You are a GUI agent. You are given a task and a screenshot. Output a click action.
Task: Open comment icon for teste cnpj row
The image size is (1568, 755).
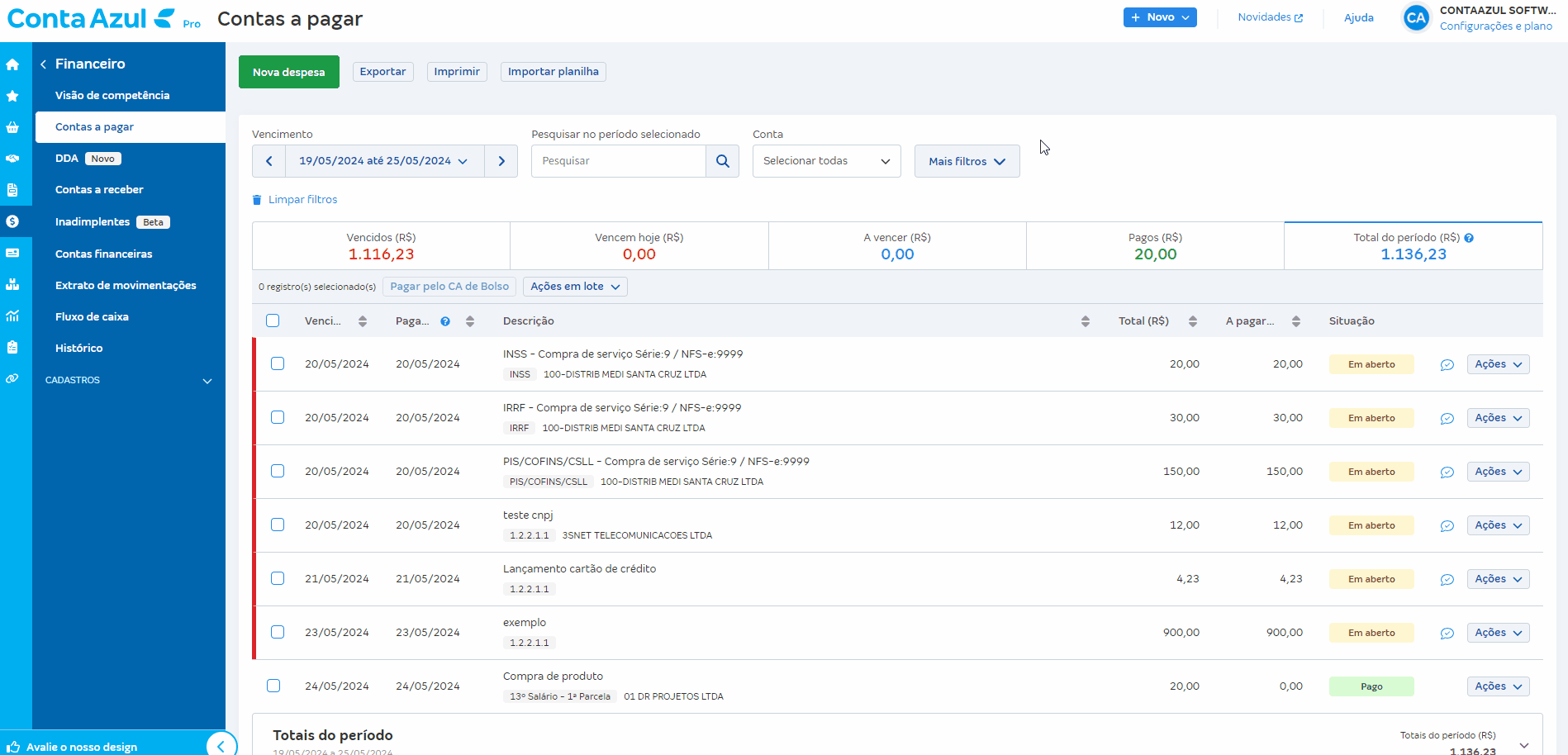(1447, 525)
